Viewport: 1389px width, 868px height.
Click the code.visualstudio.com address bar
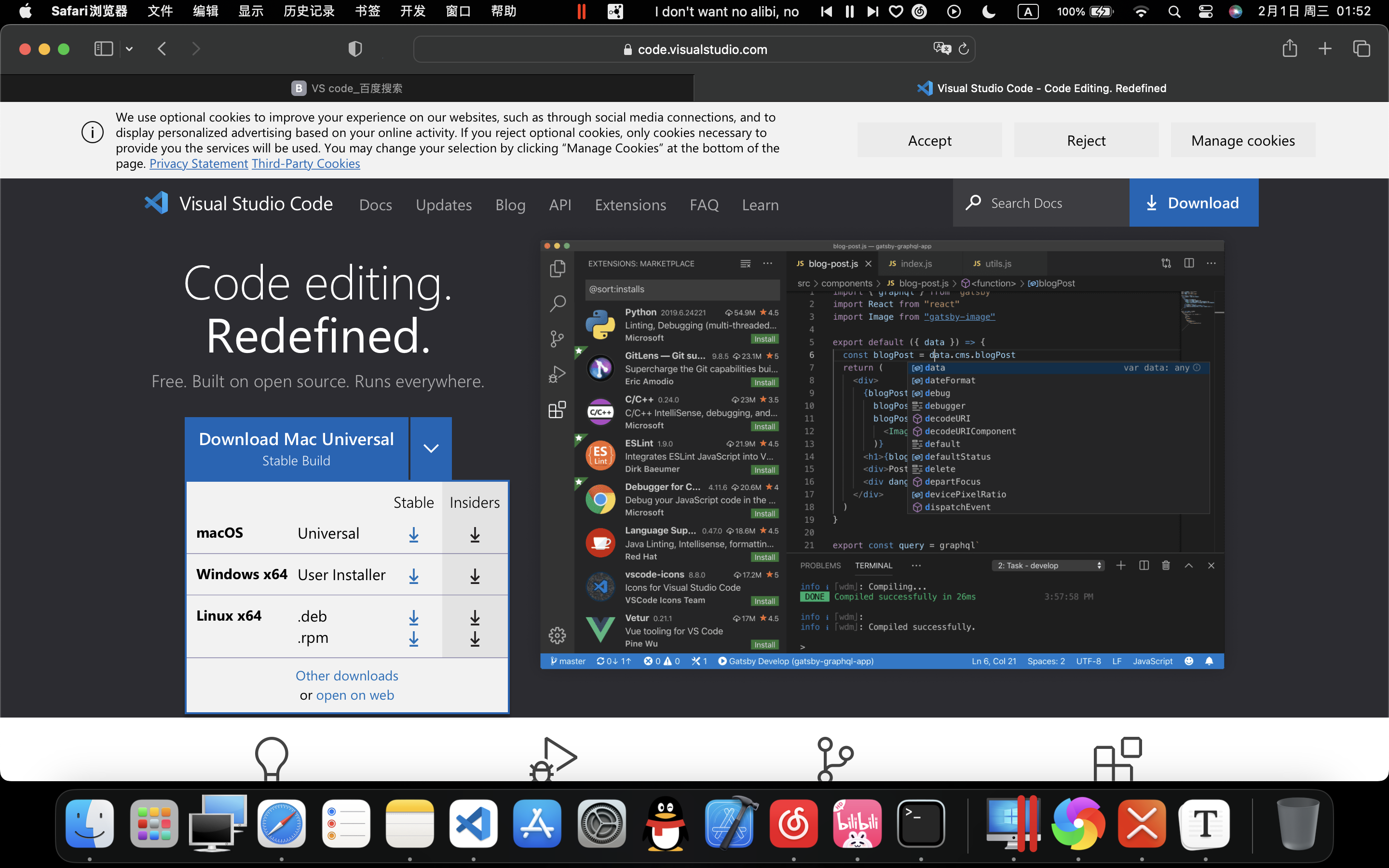[694, 49]
